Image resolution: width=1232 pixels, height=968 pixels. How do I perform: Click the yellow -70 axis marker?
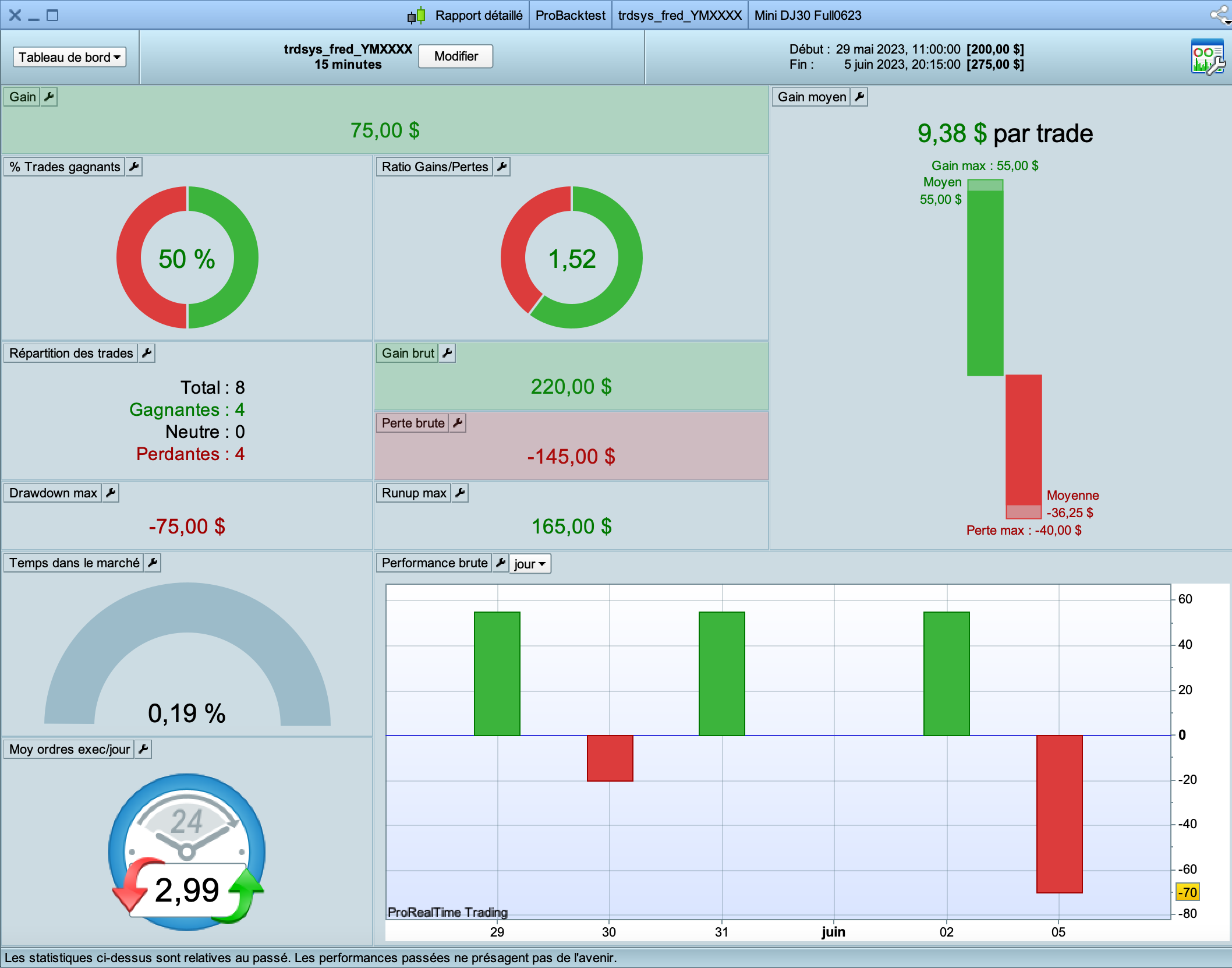point(1187,892)
